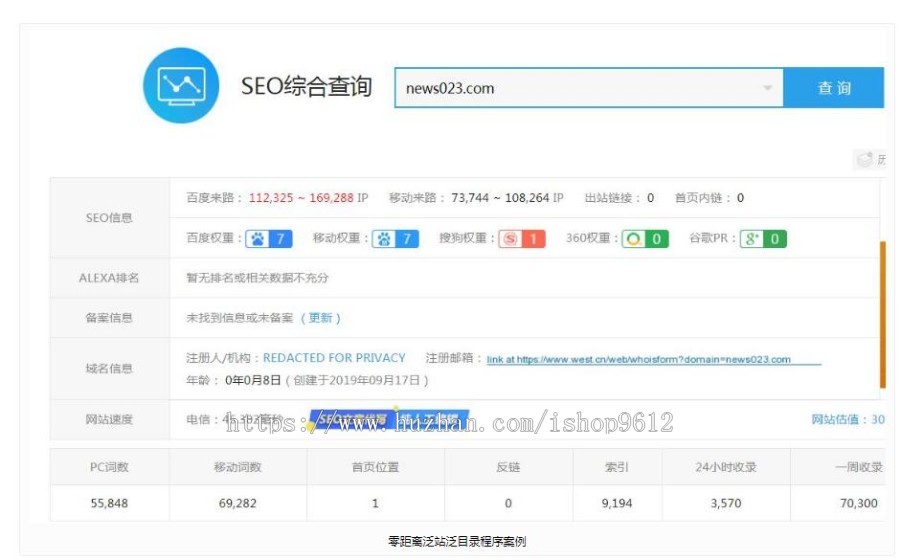Click the 首页内链 count value
The height and width of the screenshot is (560, 900).
740,198
